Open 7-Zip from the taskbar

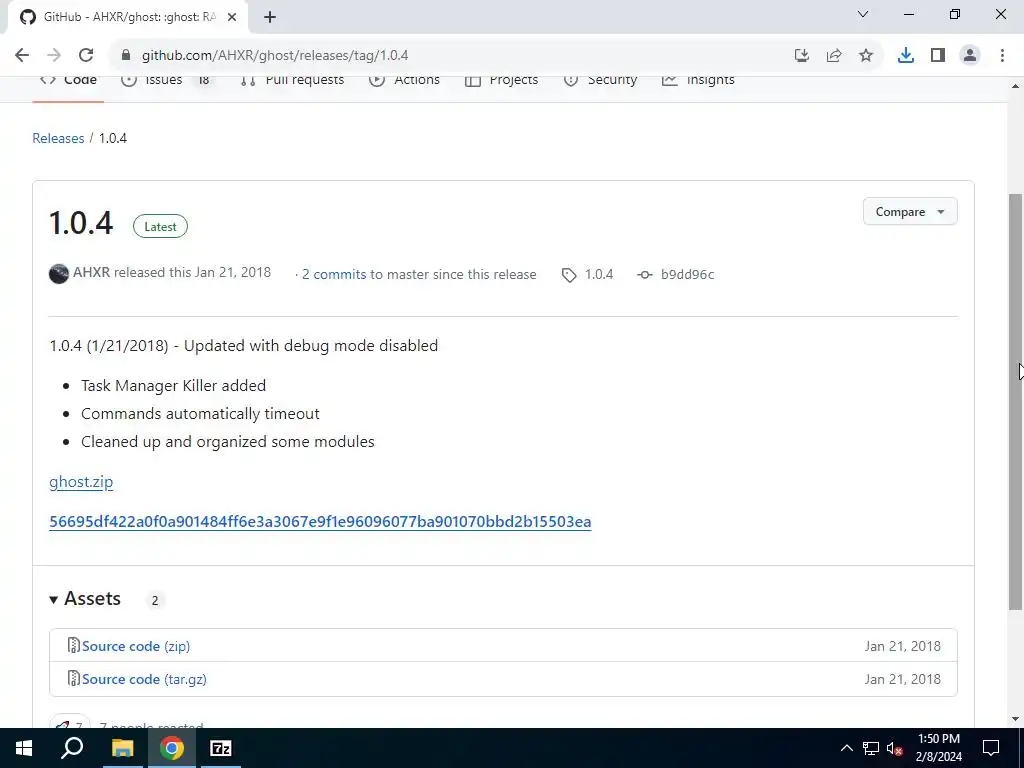tap(221, 748)
